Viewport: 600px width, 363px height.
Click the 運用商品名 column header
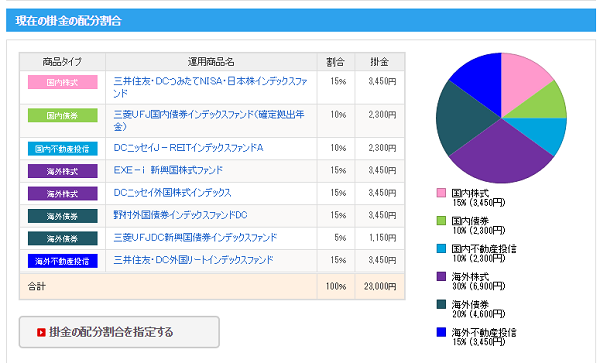pos(211,62)
